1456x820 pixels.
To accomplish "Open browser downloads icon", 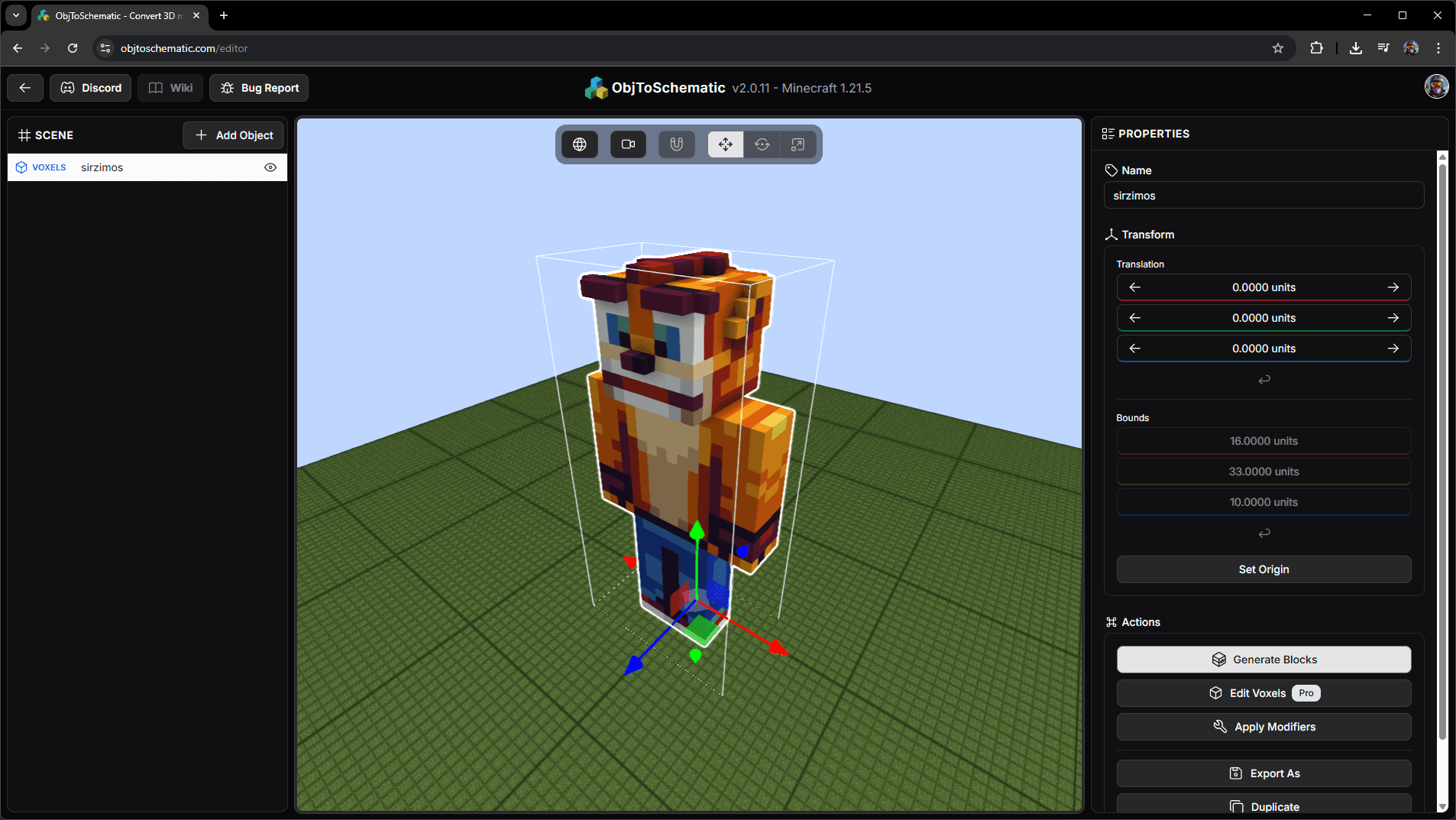I will point(1356,48).
